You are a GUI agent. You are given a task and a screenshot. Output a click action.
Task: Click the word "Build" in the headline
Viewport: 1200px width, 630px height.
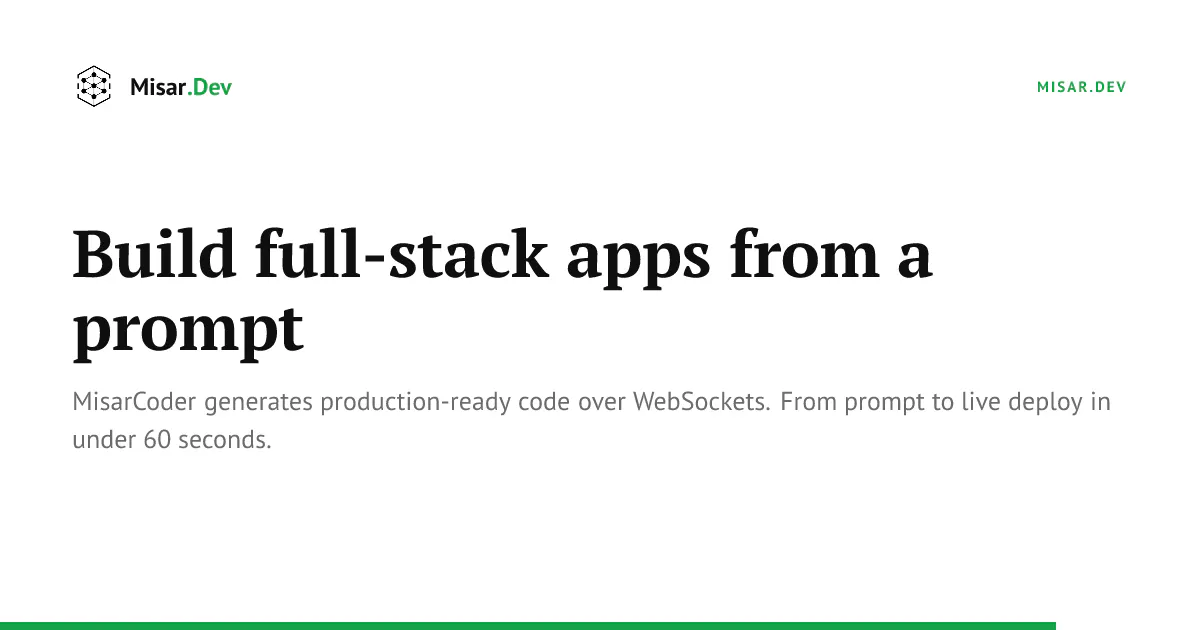click(x=155, y=256)
